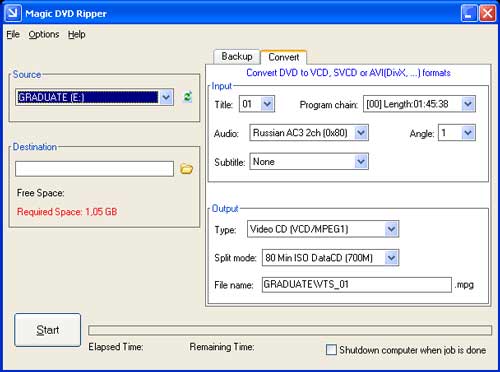The width and height of the screenshot is (500, 372).
Task: Open the Audio track dropdown
Action: click(361, 133)
